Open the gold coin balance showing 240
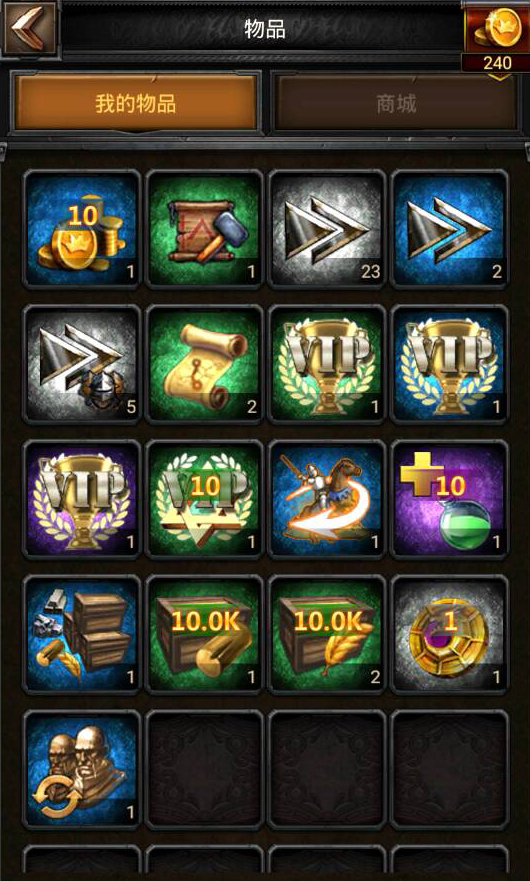 tap(497, 37)
